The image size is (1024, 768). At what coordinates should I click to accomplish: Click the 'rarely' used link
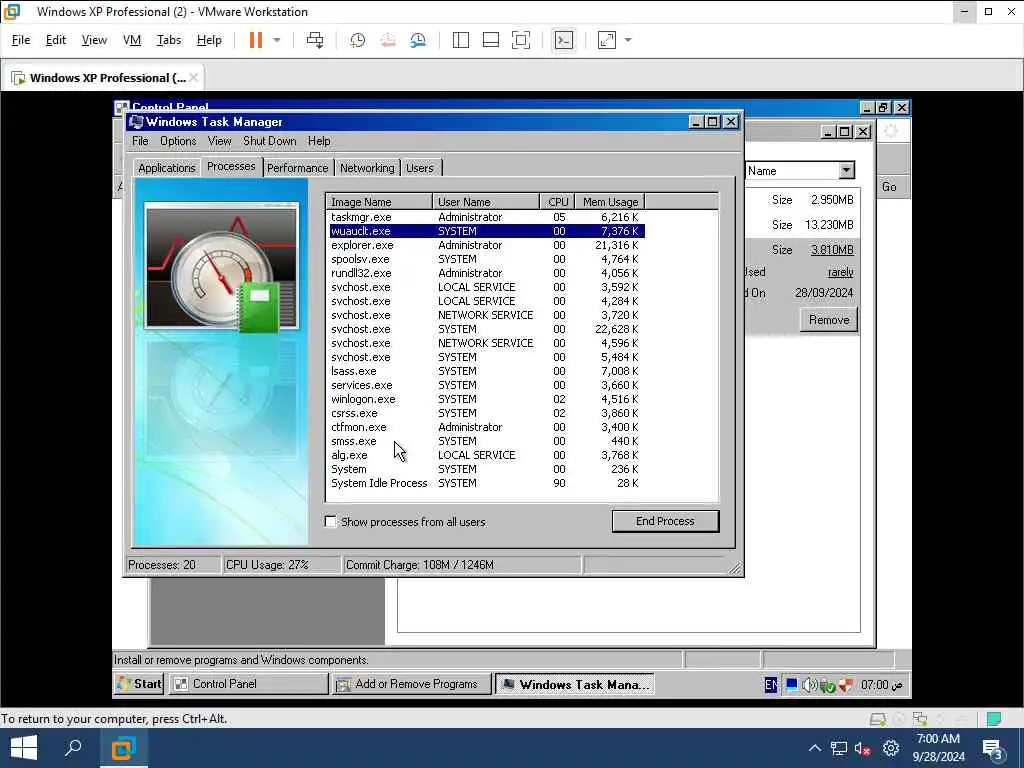(840, 272)
